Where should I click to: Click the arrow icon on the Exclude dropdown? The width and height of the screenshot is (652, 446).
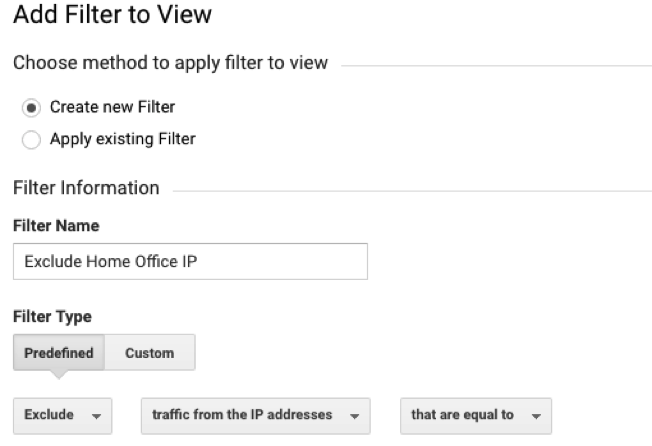point(96,416)
